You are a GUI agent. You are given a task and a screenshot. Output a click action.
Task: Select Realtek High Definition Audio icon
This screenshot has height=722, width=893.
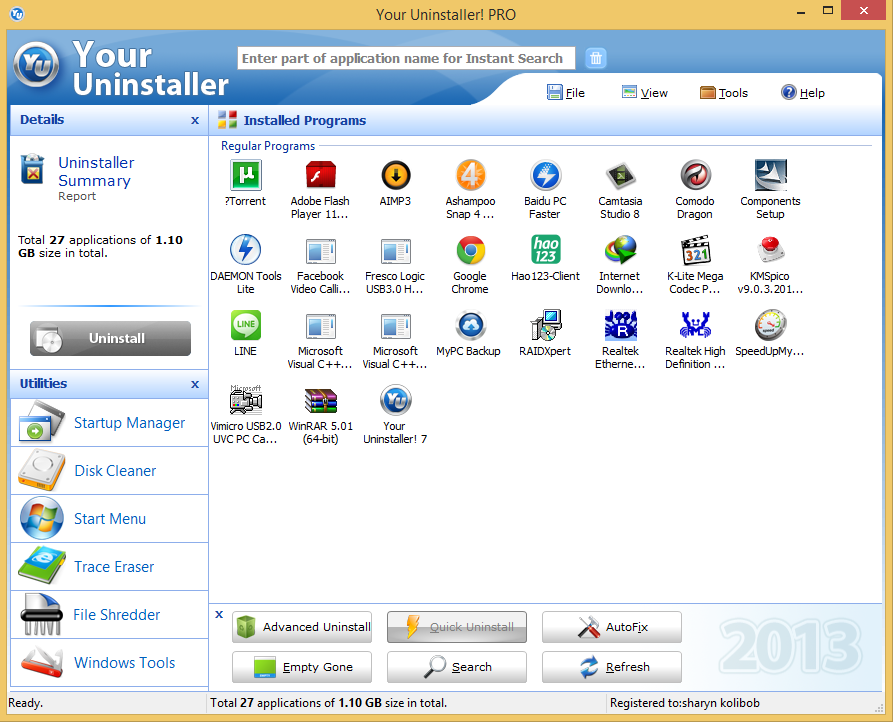coord(695,325)
